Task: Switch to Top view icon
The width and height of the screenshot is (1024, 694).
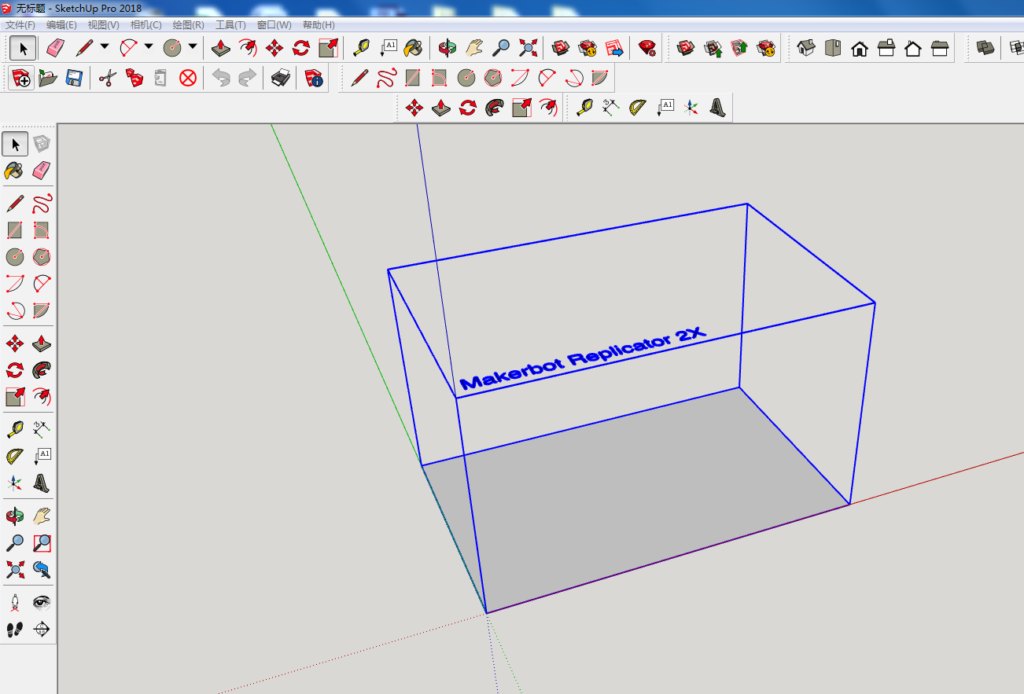Action: coord(833,48)
